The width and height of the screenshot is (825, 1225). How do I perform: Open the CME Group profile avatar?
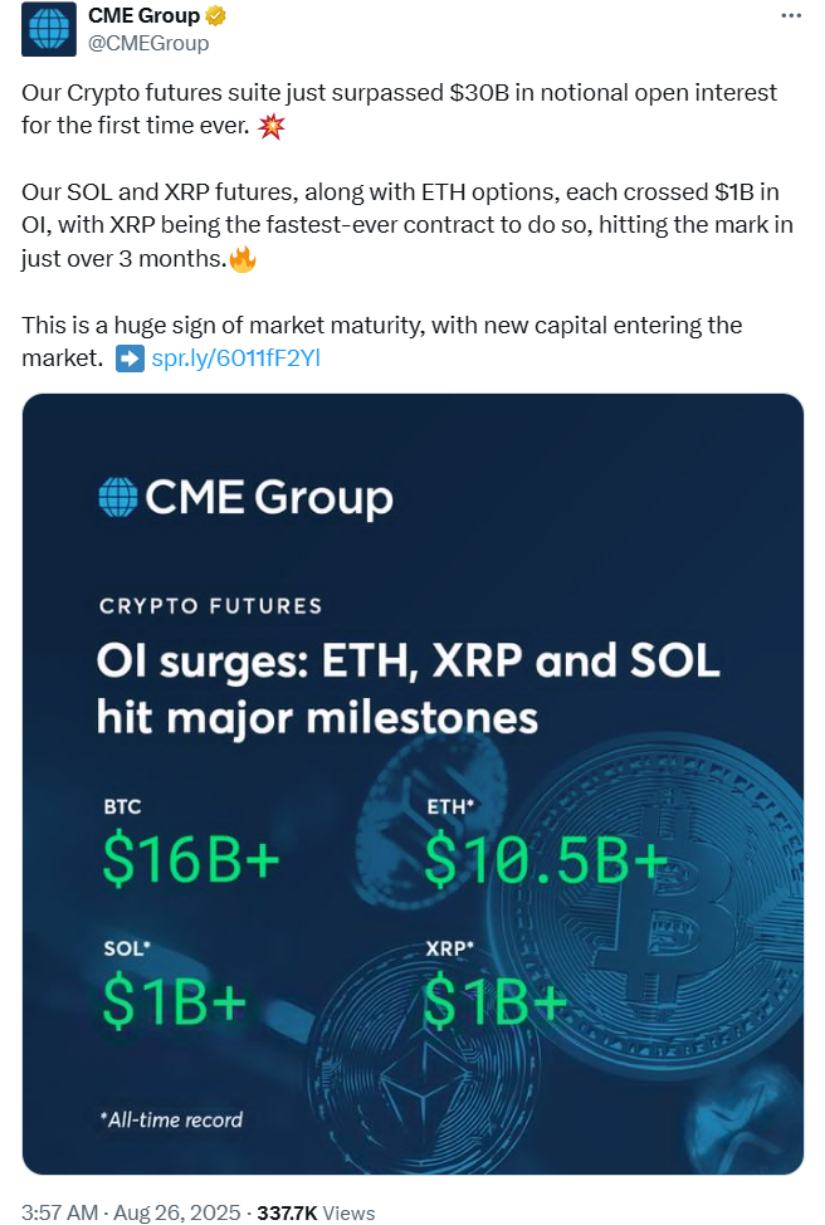pyautogui.click(x=47, y=27)
